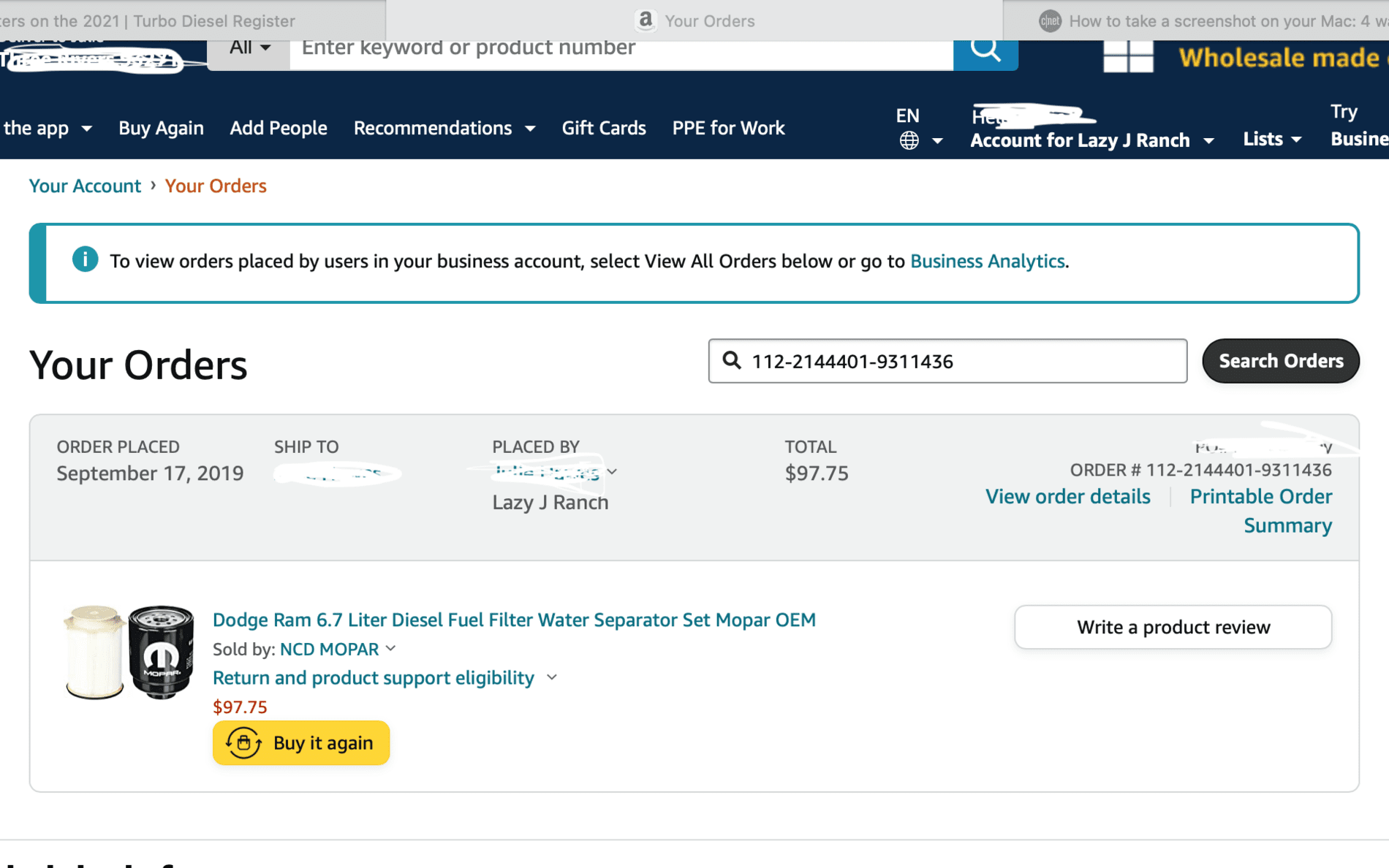This screenshot has width=1389, height=868.
Task: Click the magnifier icon in order search box
Action: (732, 360)
